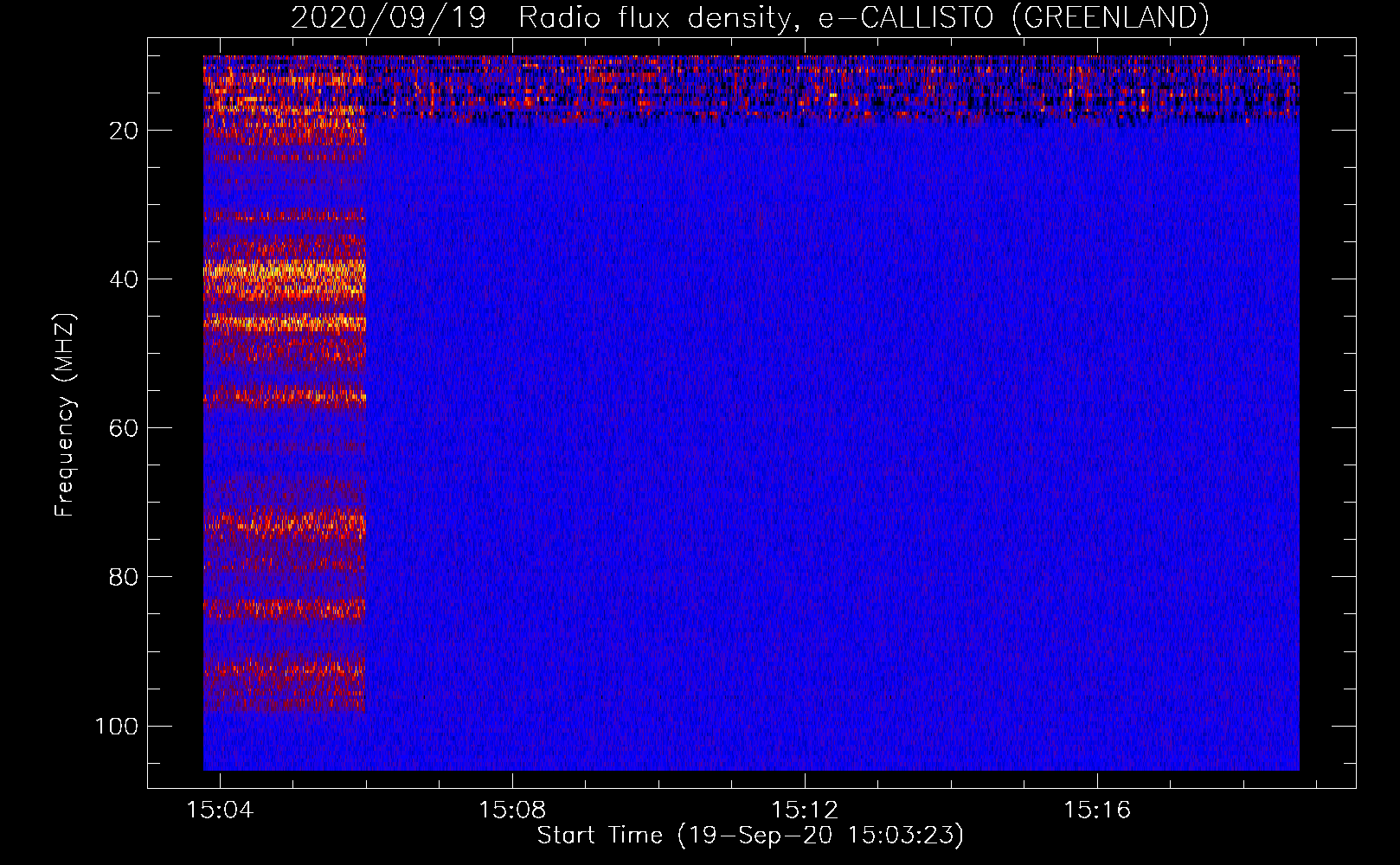
Task: Click the 80 frequency tick label
Action: tap(124, 577)
